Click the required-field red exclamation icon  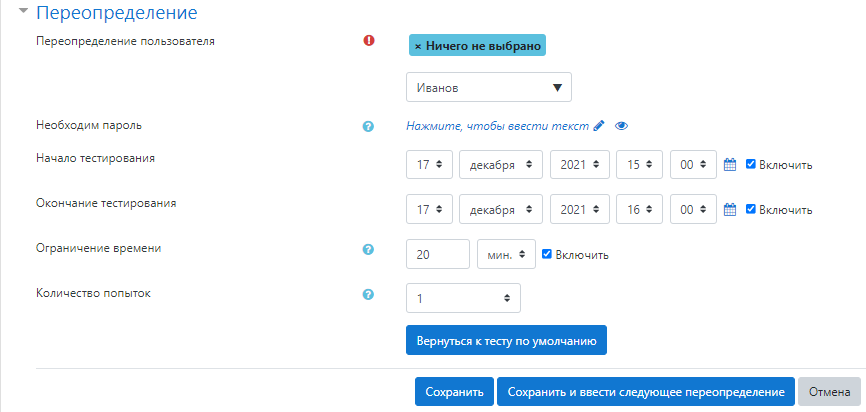pos(368,42)
